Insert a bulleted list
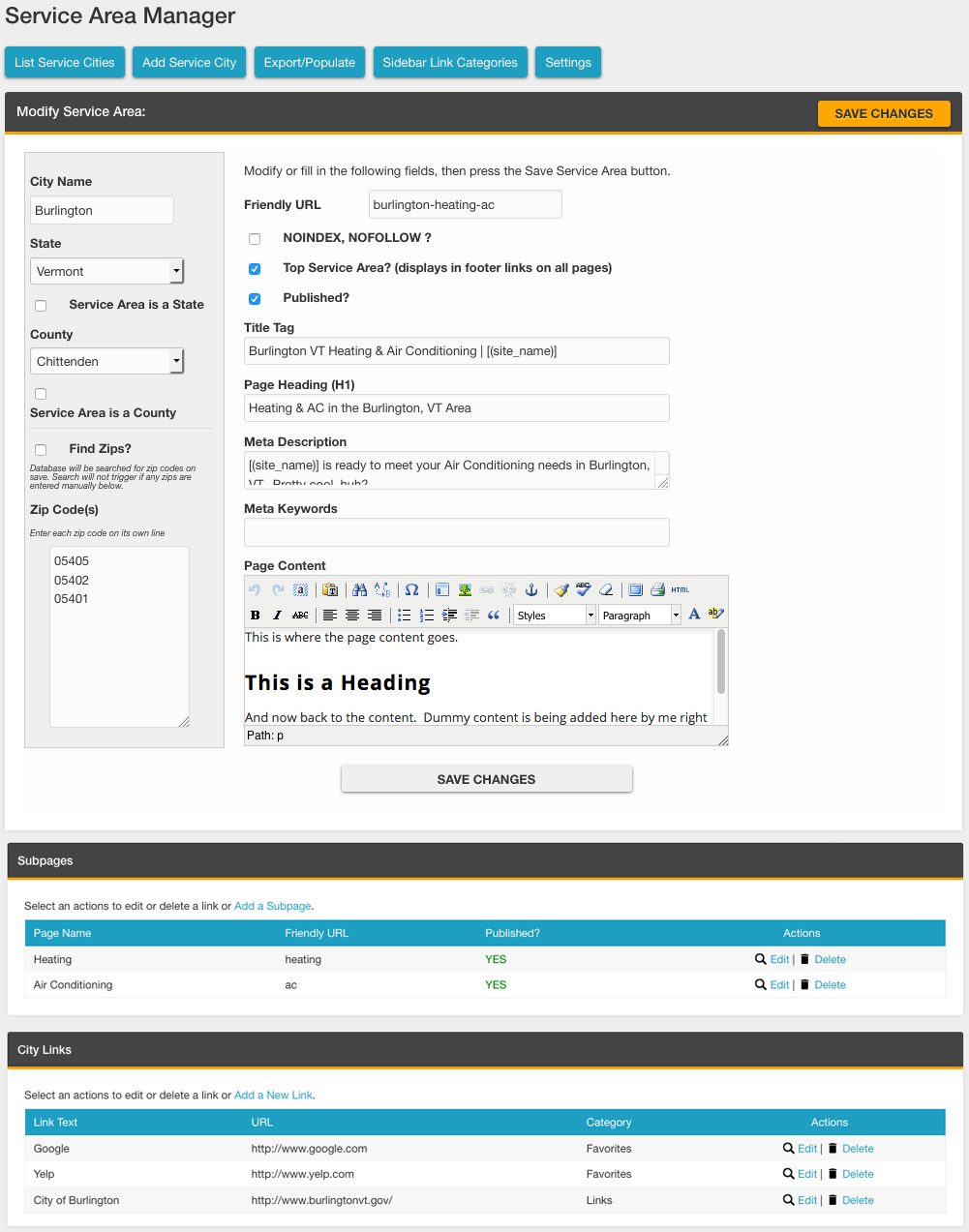The width and height of the screenshot is (969, 1232). point(404,616)
